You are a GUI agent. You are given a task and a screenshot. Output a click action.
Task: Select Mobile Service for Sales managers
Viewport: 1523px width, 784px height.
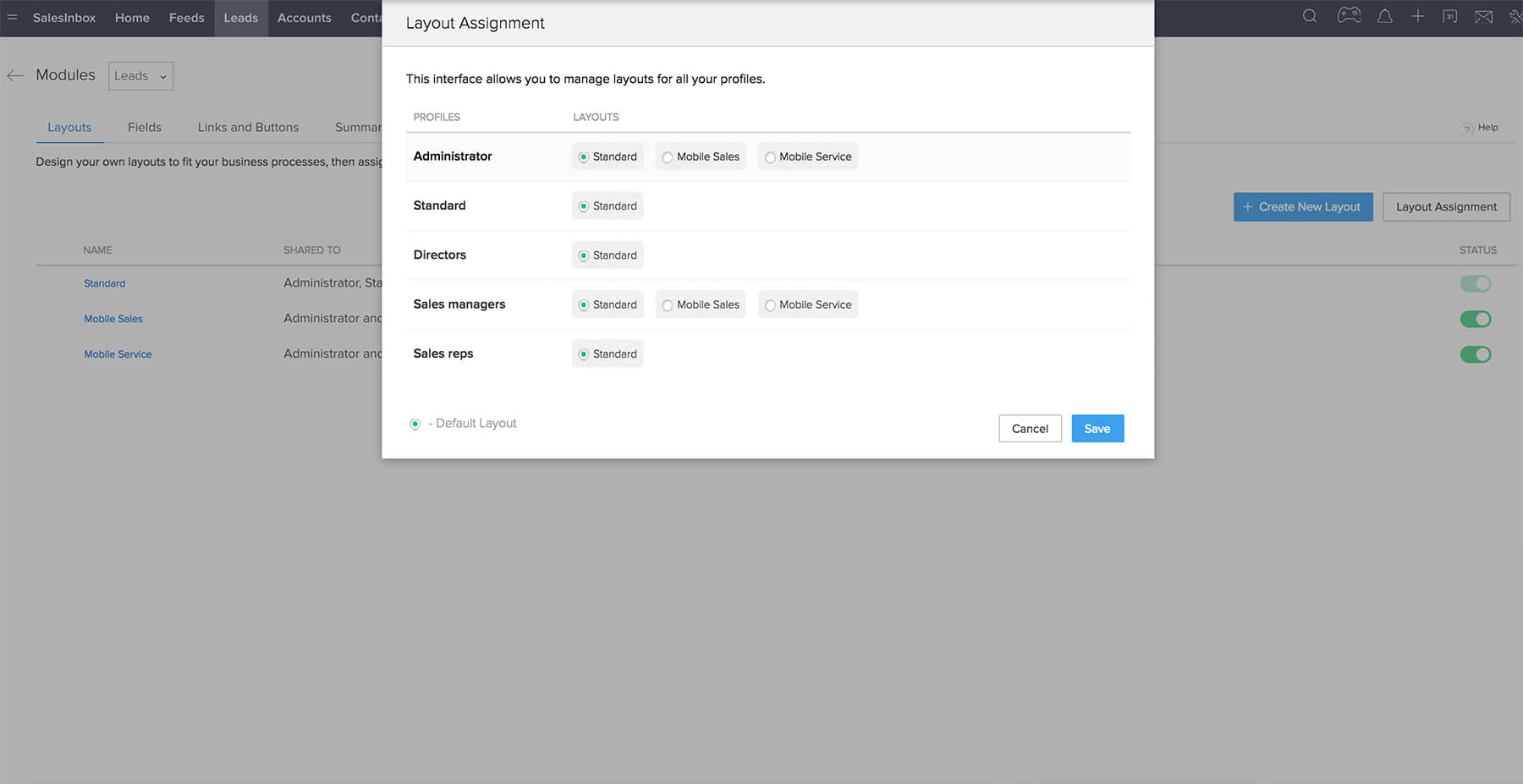point(808,304)
